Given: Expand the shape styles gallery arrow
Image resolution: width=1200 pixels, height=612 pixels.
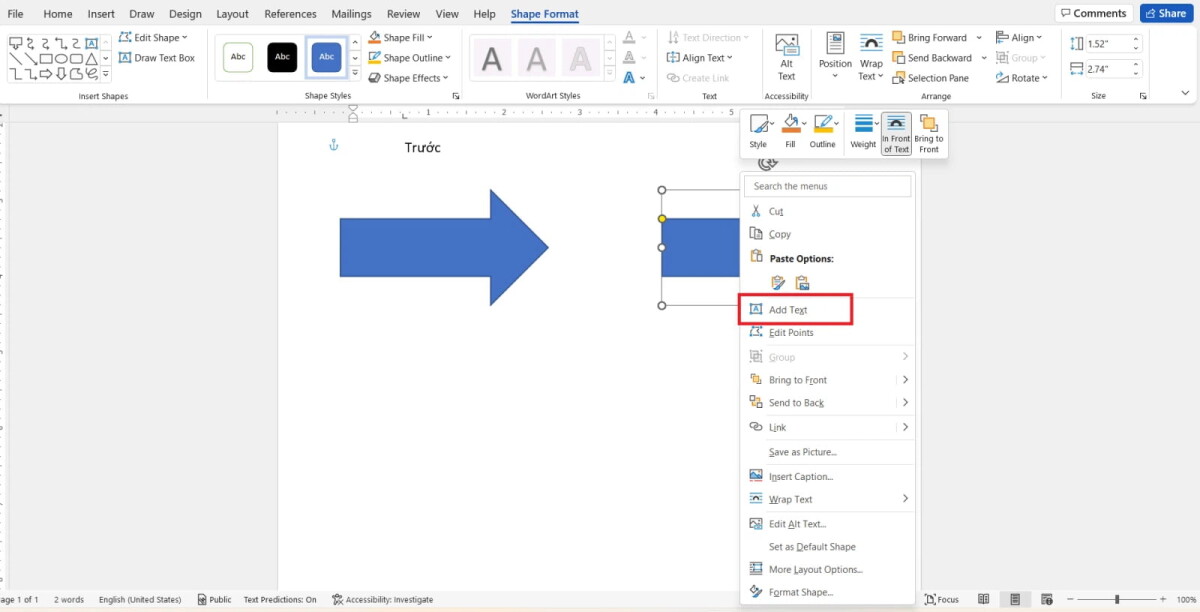Looking at the screenshot, I should pyautogui.click(x=355, y=73).
